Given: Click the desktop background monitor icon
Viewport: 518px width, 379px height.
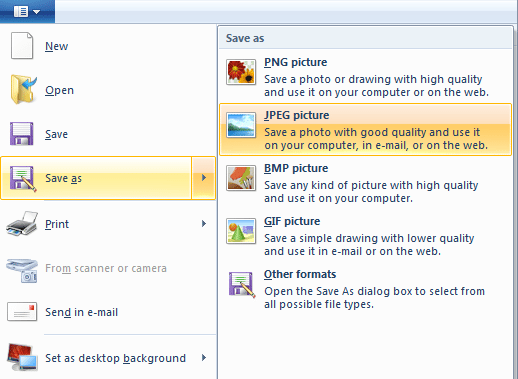Looking at the screenshot, I should click(x=22, y=357).
